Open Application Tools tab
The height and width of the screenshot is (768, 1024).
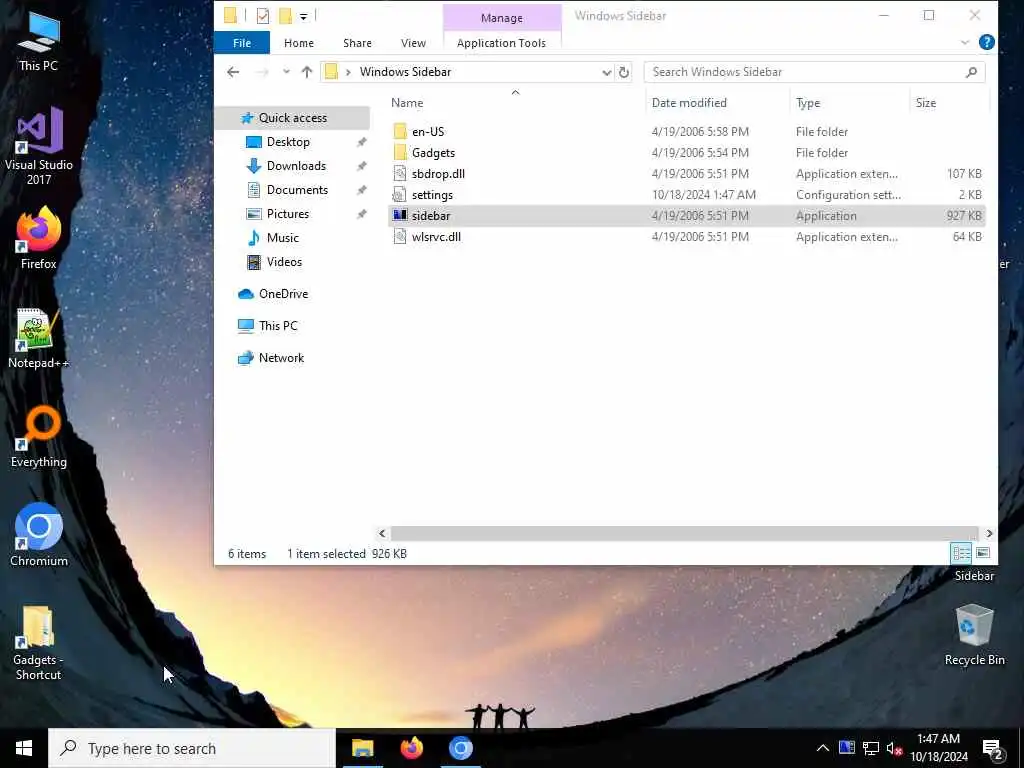pos(502,43)
